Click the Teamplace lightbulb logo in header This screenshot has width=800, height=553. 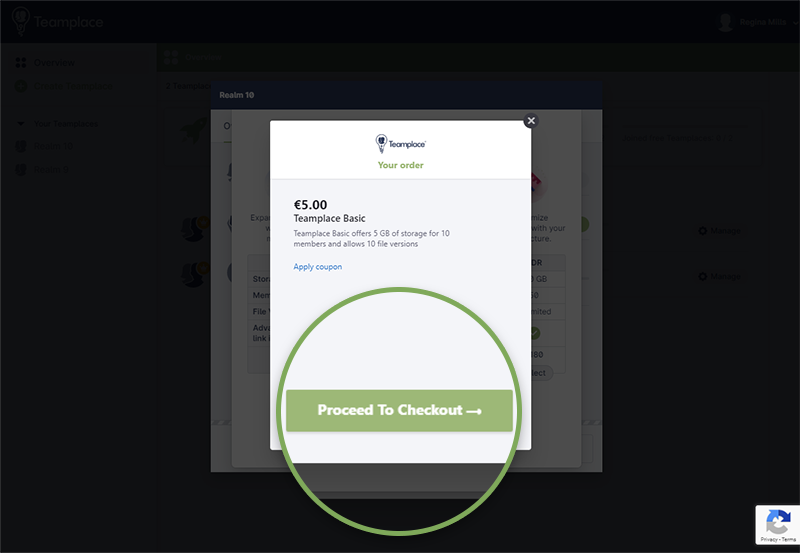(x=20, y=21)
